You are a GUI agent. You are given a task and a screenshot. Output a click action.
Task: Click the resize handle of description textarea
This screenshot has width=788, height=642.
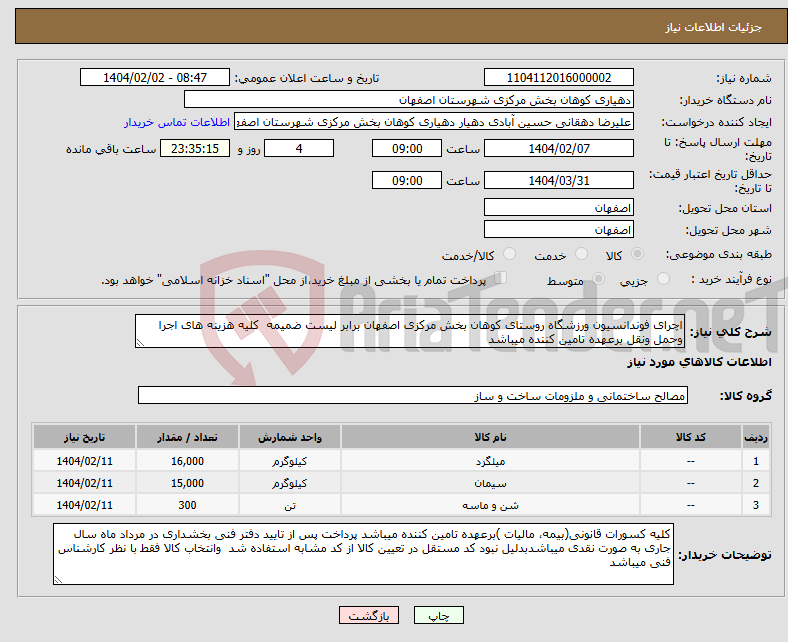[140, 343]
